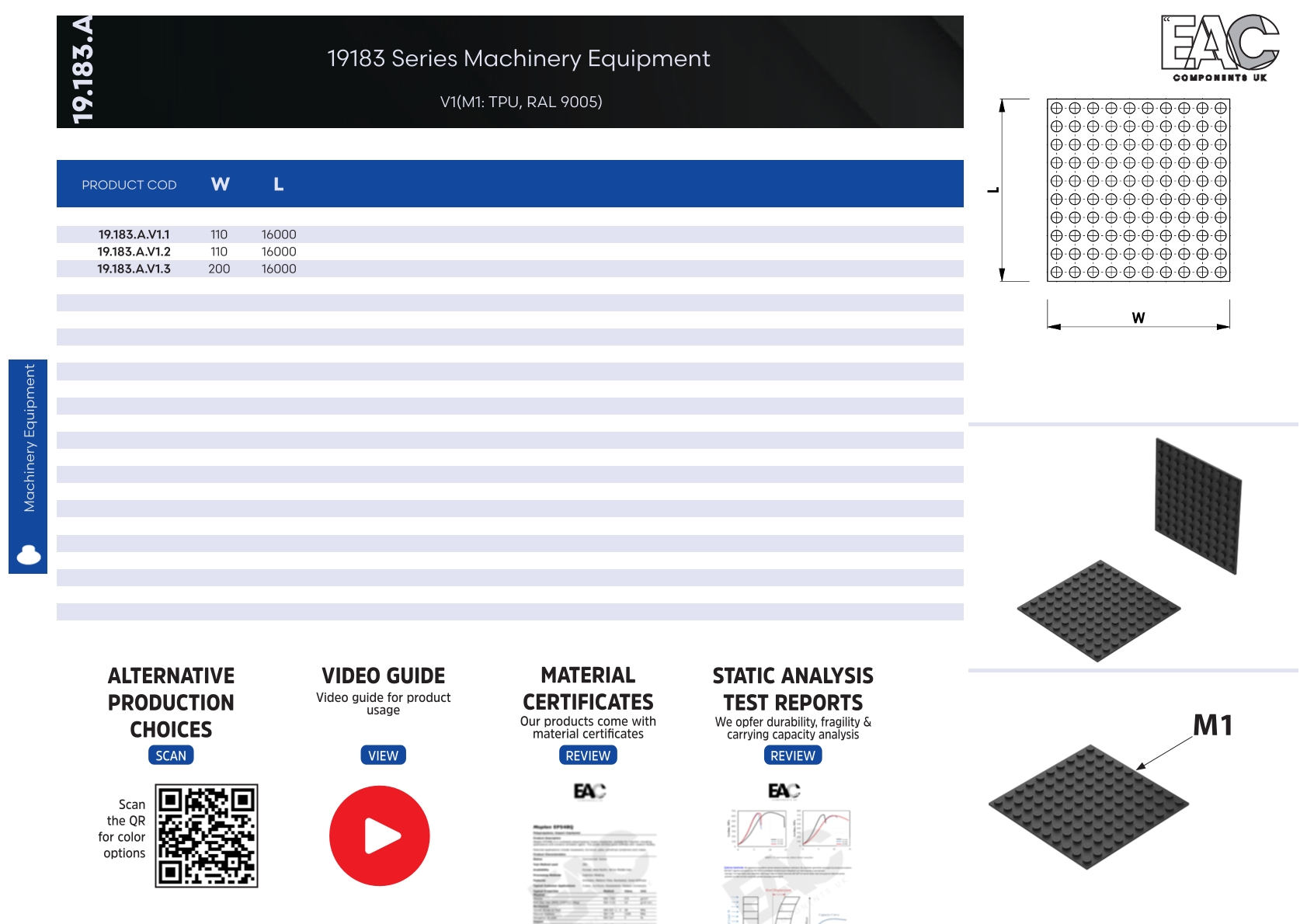Click the technical drawing grid diagram

[1138, 189]
